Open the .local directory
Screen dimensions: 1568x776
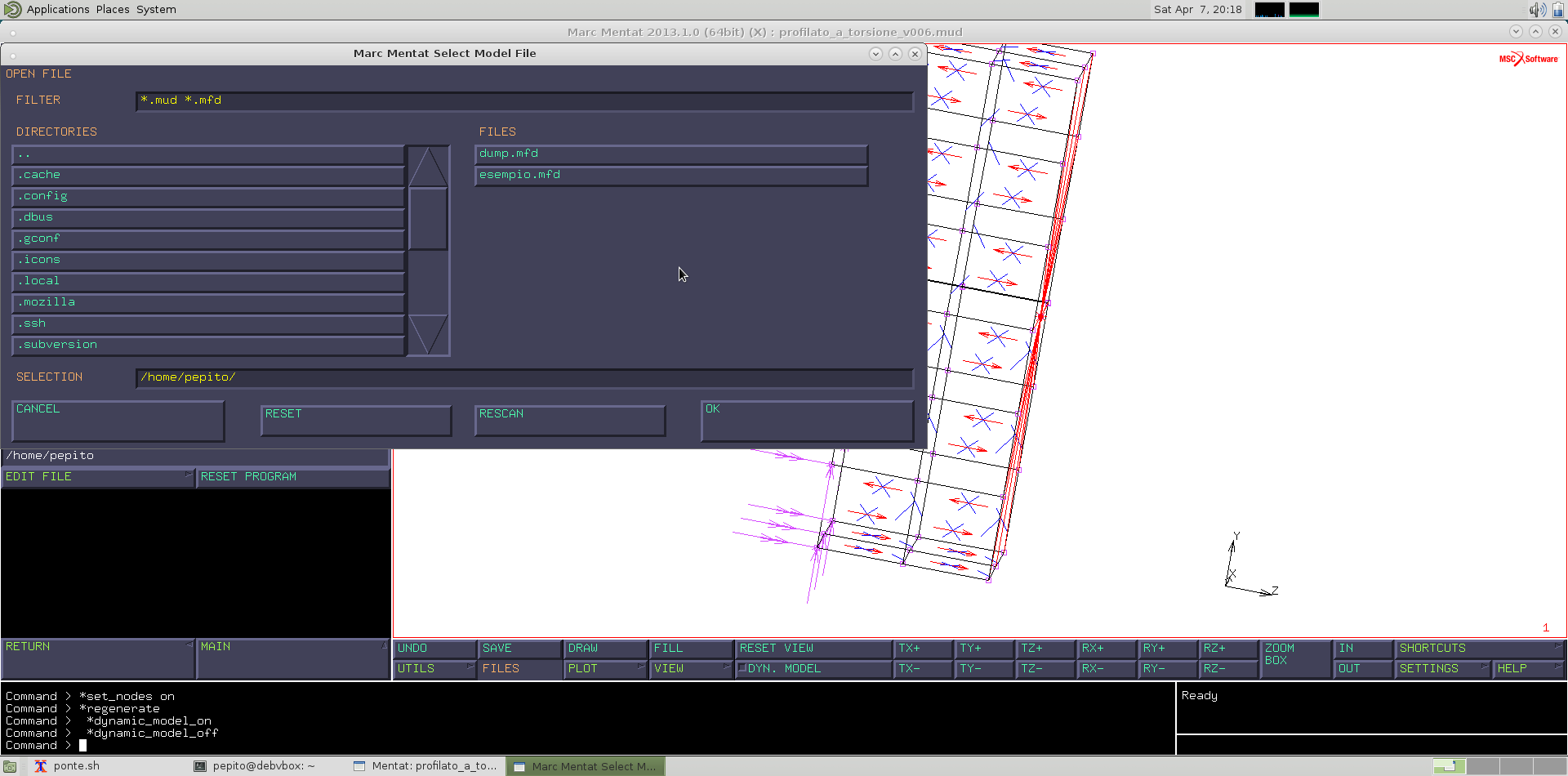tap(208, 282)
